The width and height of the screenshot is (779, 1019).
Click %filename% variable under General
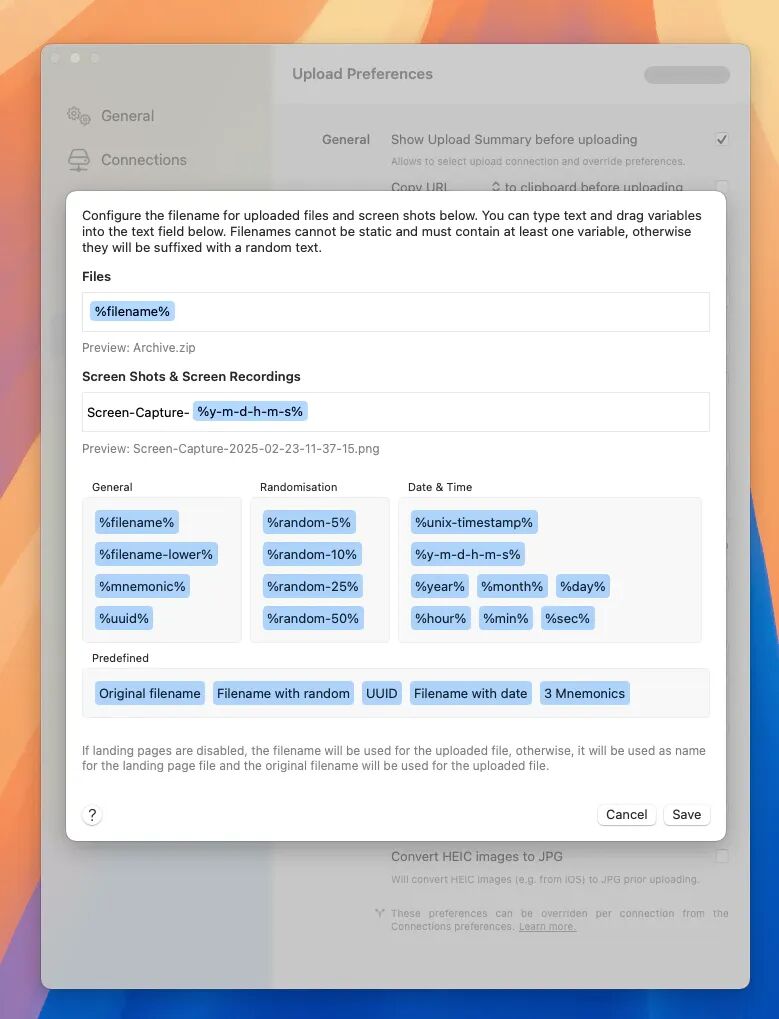pyautogui.click(x=136, y=522)
